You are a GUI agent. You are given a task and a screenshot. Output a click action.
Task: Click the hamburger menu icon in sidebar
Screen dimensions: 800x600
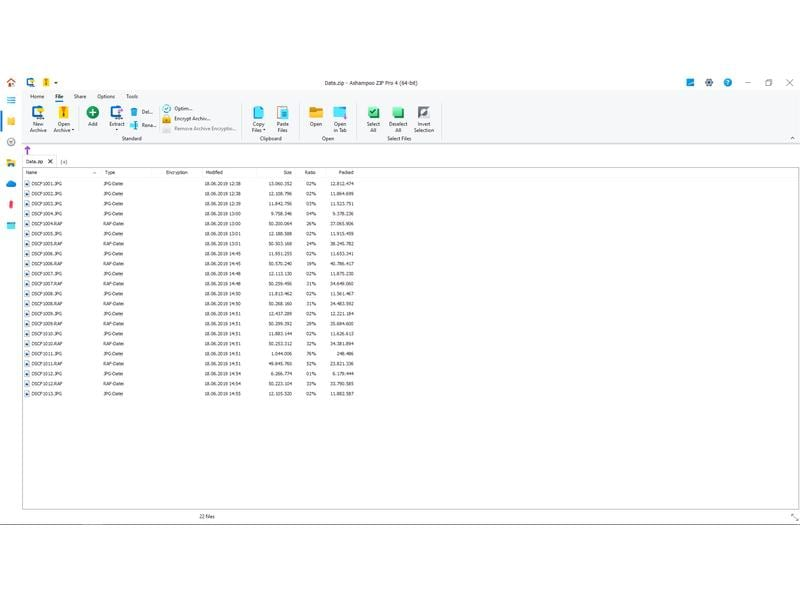coord(11,100)
